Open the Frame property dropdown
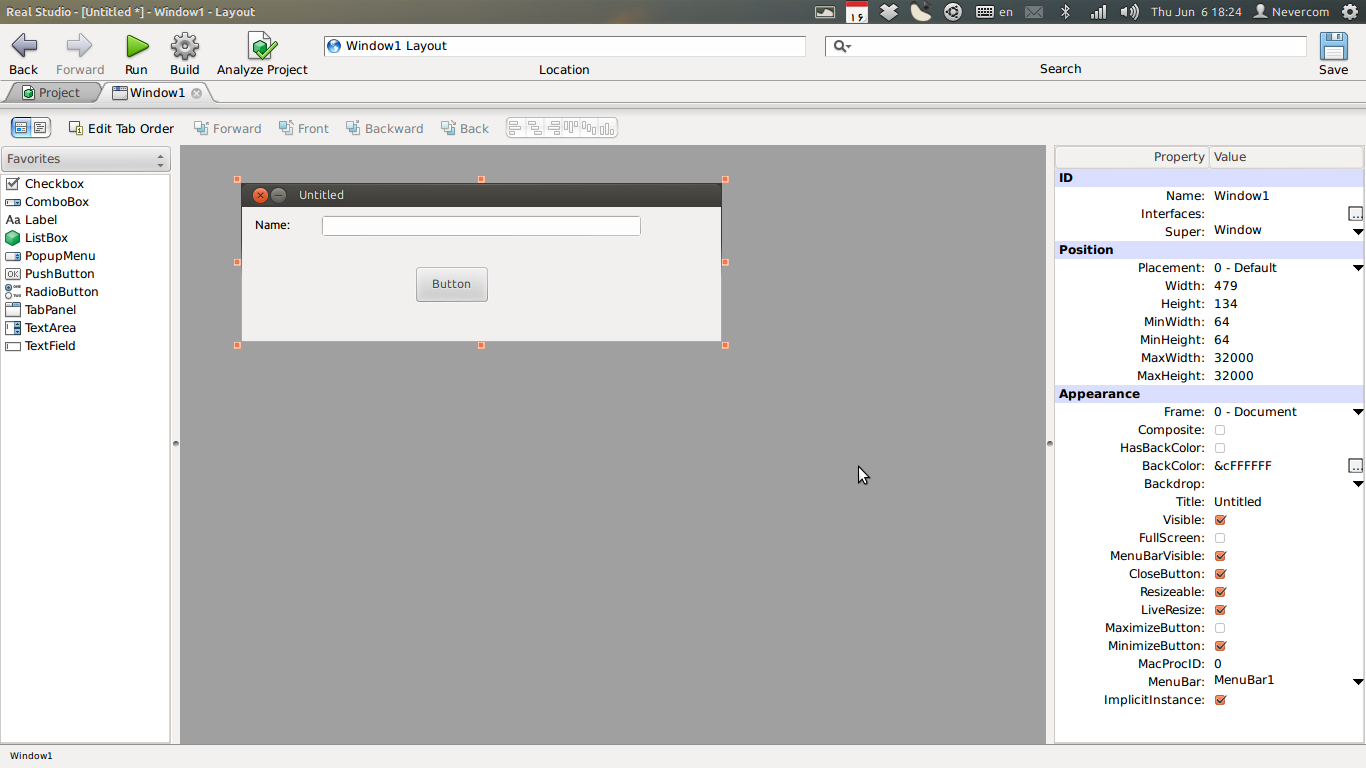Image resolution: width=1366 pixels, height=768 pixels. tap(1357, 412)
